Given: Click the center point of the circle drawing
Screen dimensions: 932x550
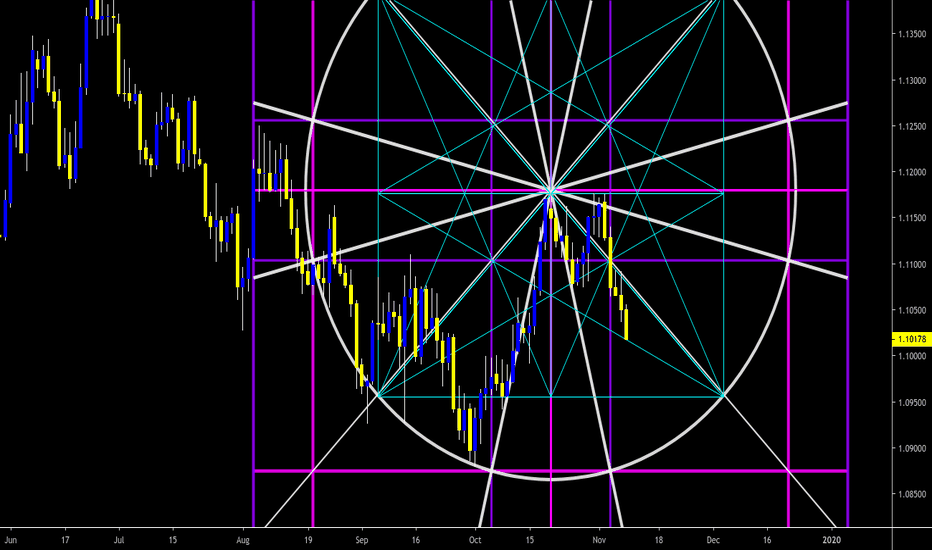Looking at the screenshot, I should click(550, 191).
